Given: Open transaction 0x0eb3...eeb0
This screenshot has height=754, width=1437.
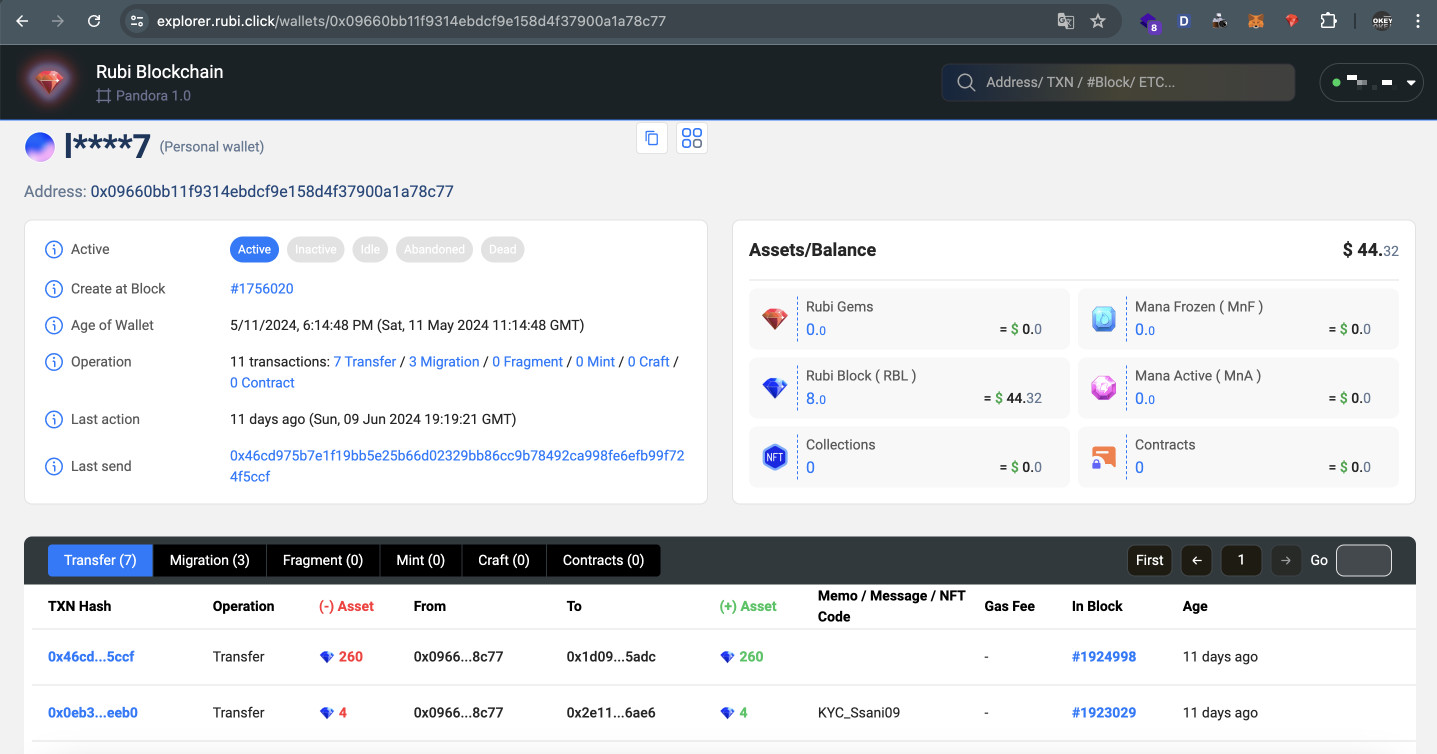Looking at the screenshot, I should click(x=93, y=713).
